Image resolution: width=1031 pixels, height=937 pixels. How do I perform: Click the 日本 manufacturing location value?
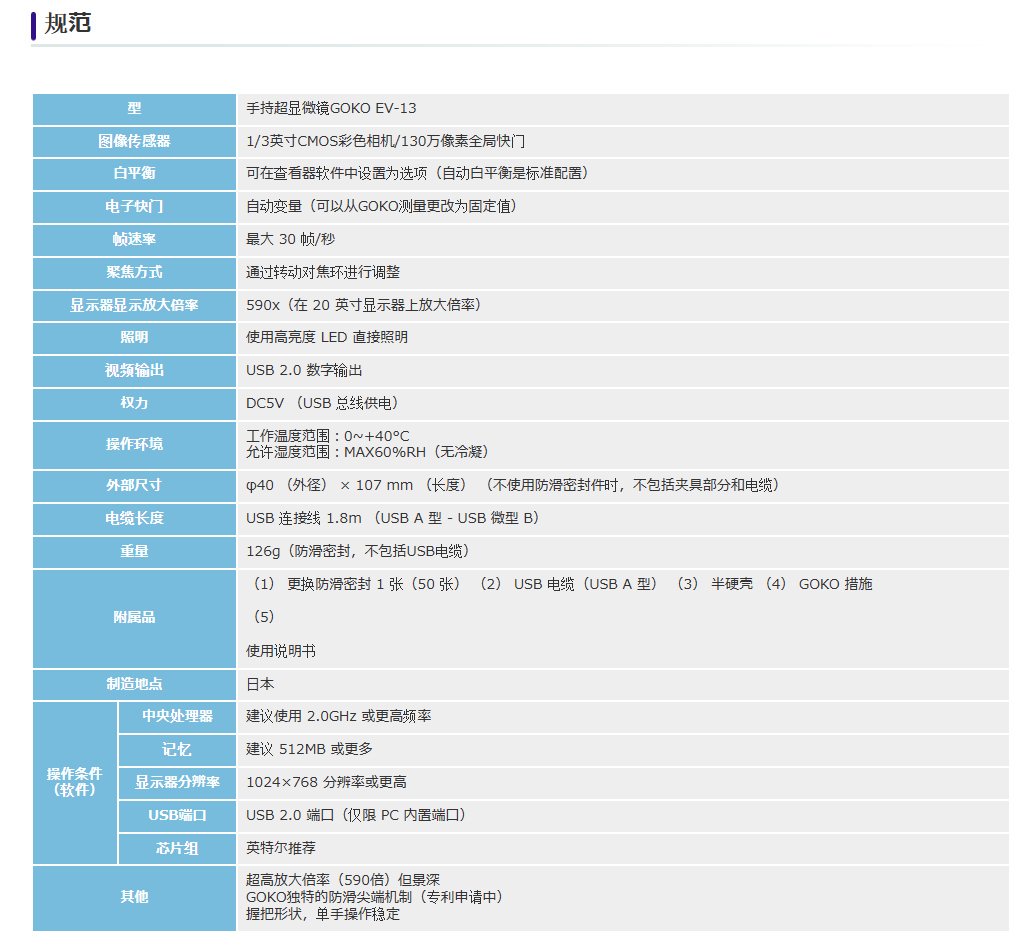point(260,685)
